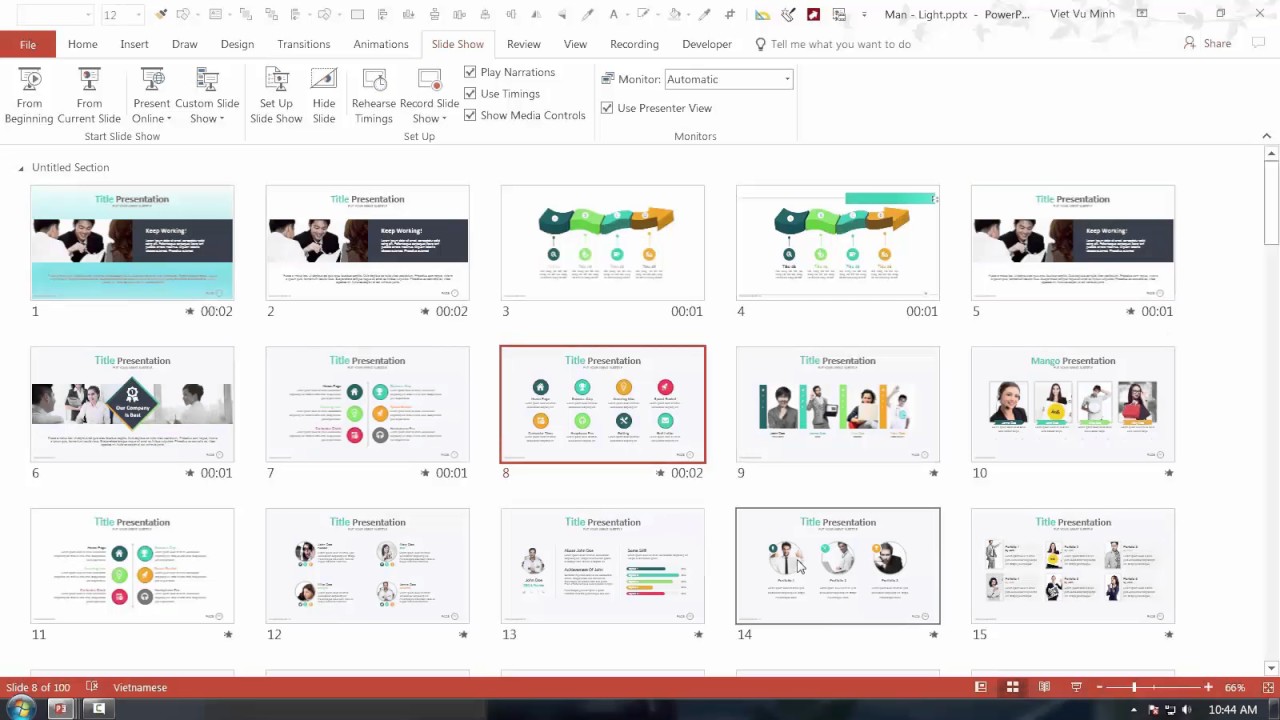The width and height of the screenshot is (1280, 720).
Task: Switch to the Home tab
Action: tap(83, 44)
